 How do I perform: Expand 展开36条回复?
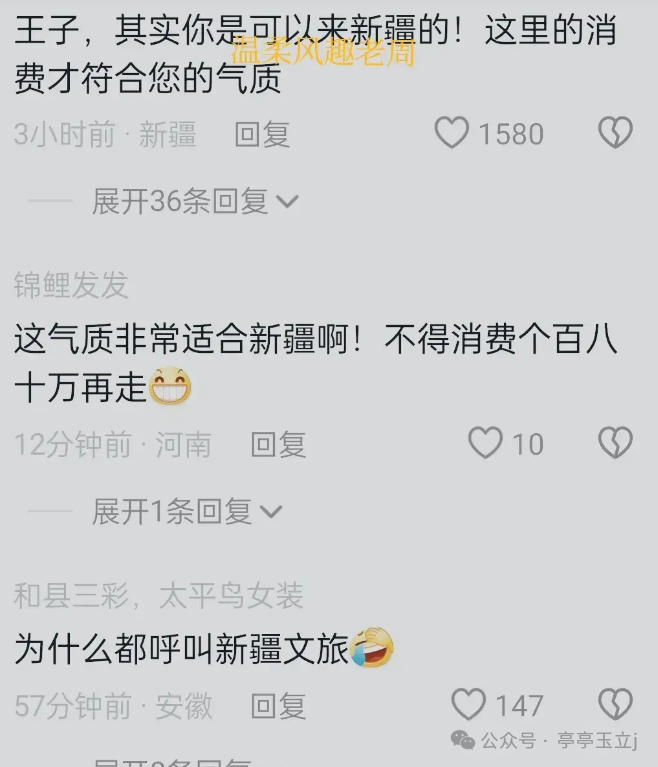(195, 201)
